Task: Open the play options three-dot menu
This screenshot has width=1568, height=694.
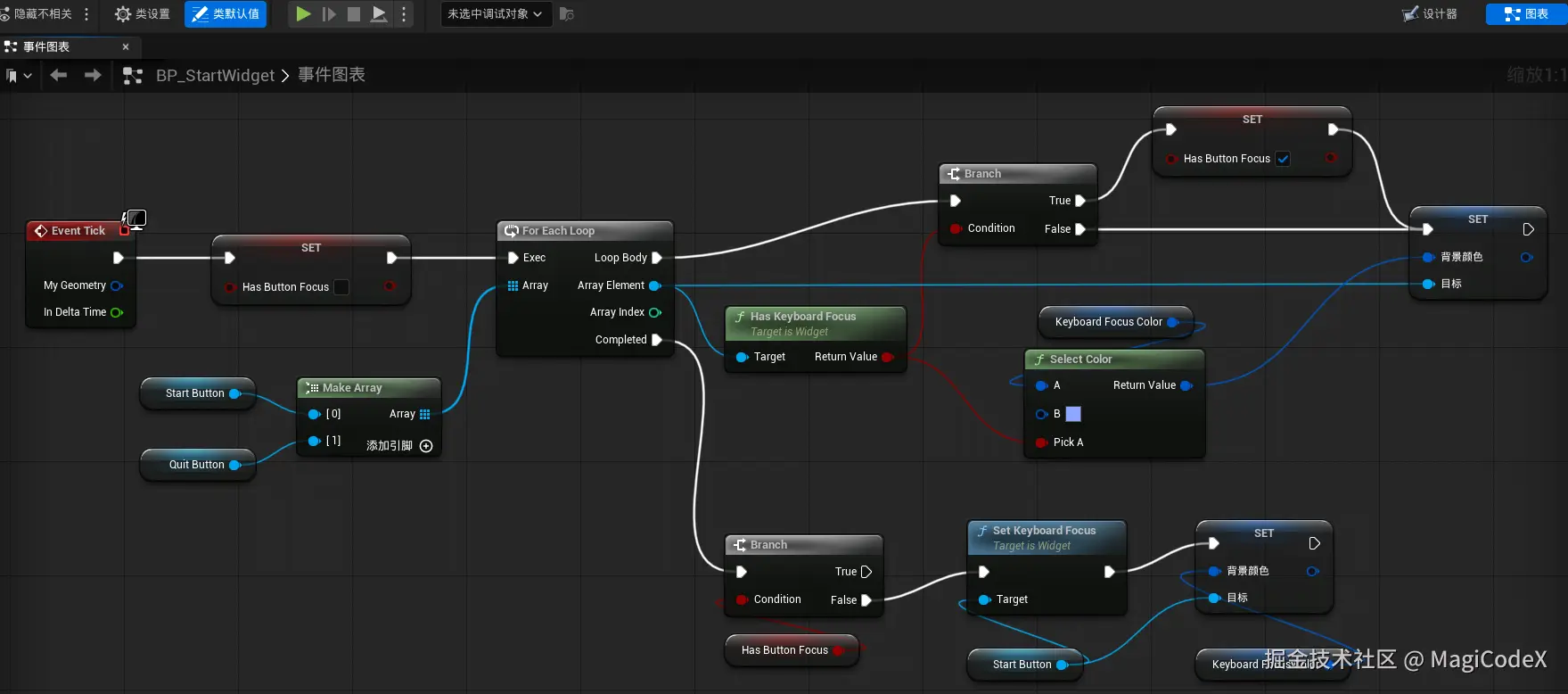Action: pyautogui.click(x=404, y=14)
